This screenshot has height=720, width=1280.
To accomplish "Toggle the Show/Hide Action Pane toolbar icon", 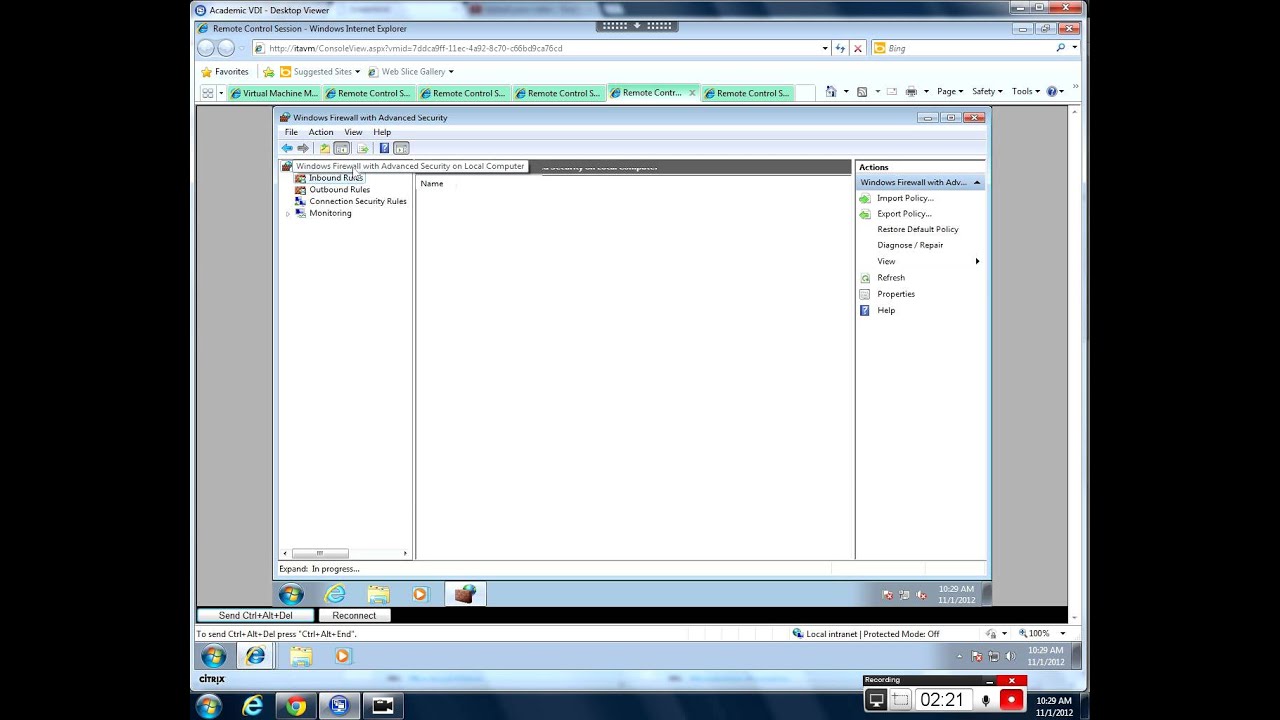I will pos(401,148).
